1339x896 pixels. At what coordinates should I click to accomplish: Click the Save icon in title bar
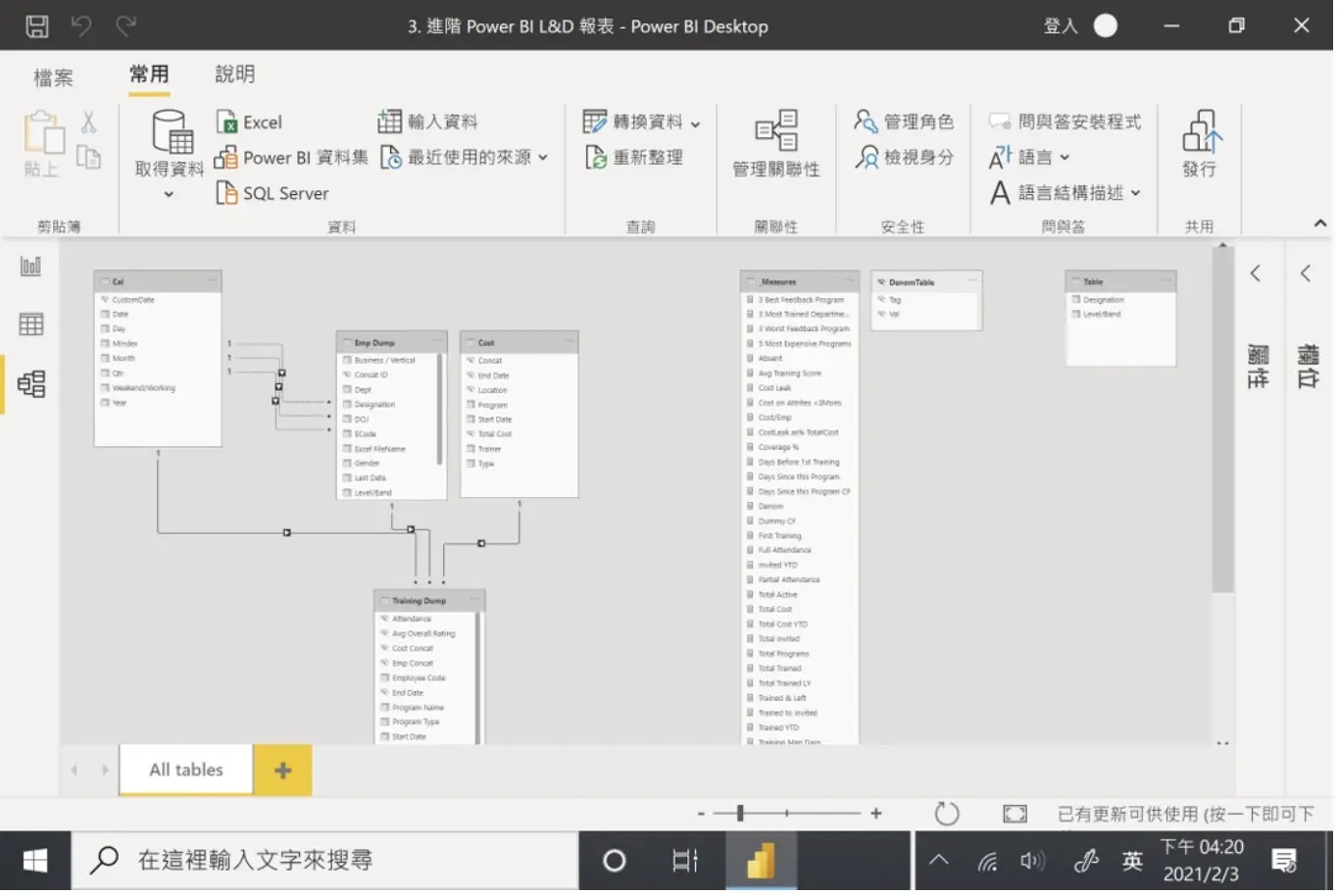tap(37, 26)
